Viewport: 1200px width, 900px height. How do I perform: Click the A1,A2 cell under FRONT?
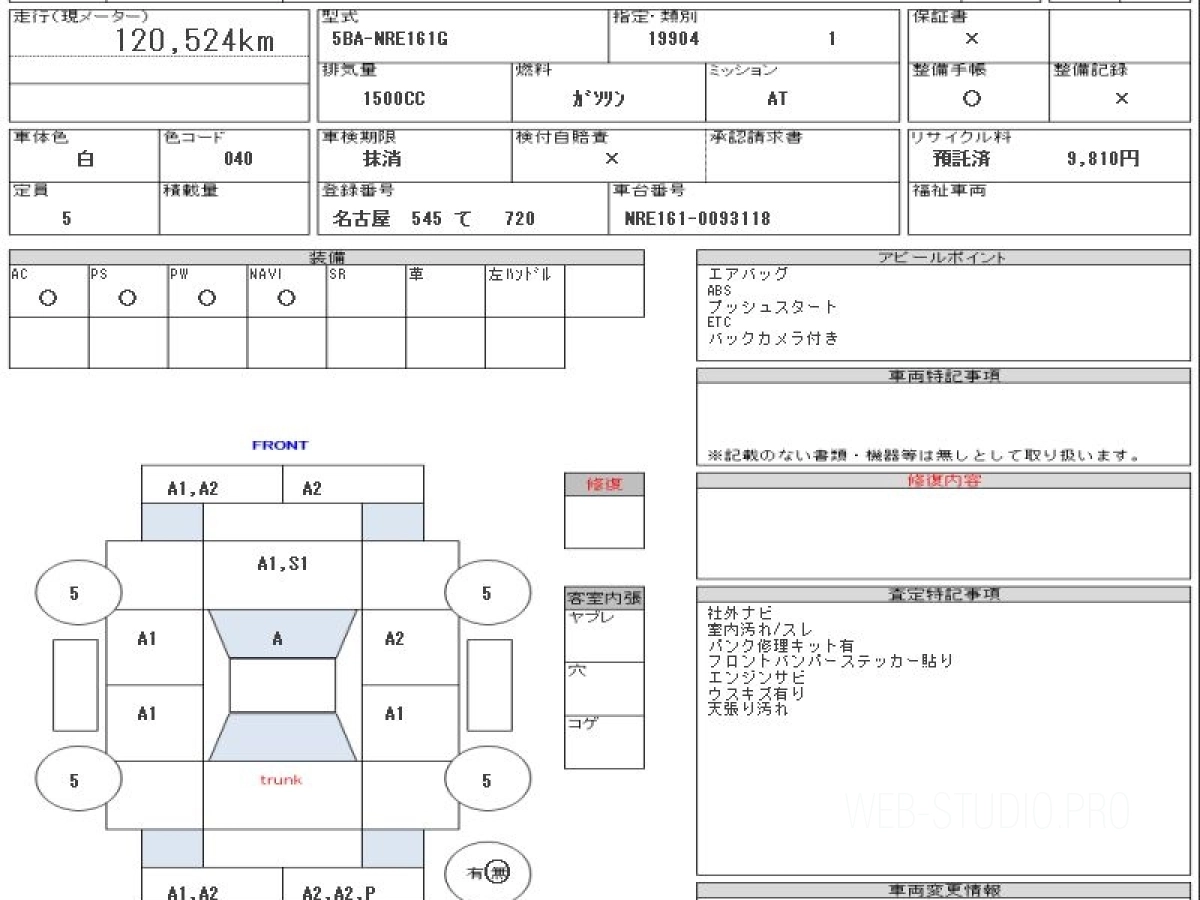coord(211,485)
